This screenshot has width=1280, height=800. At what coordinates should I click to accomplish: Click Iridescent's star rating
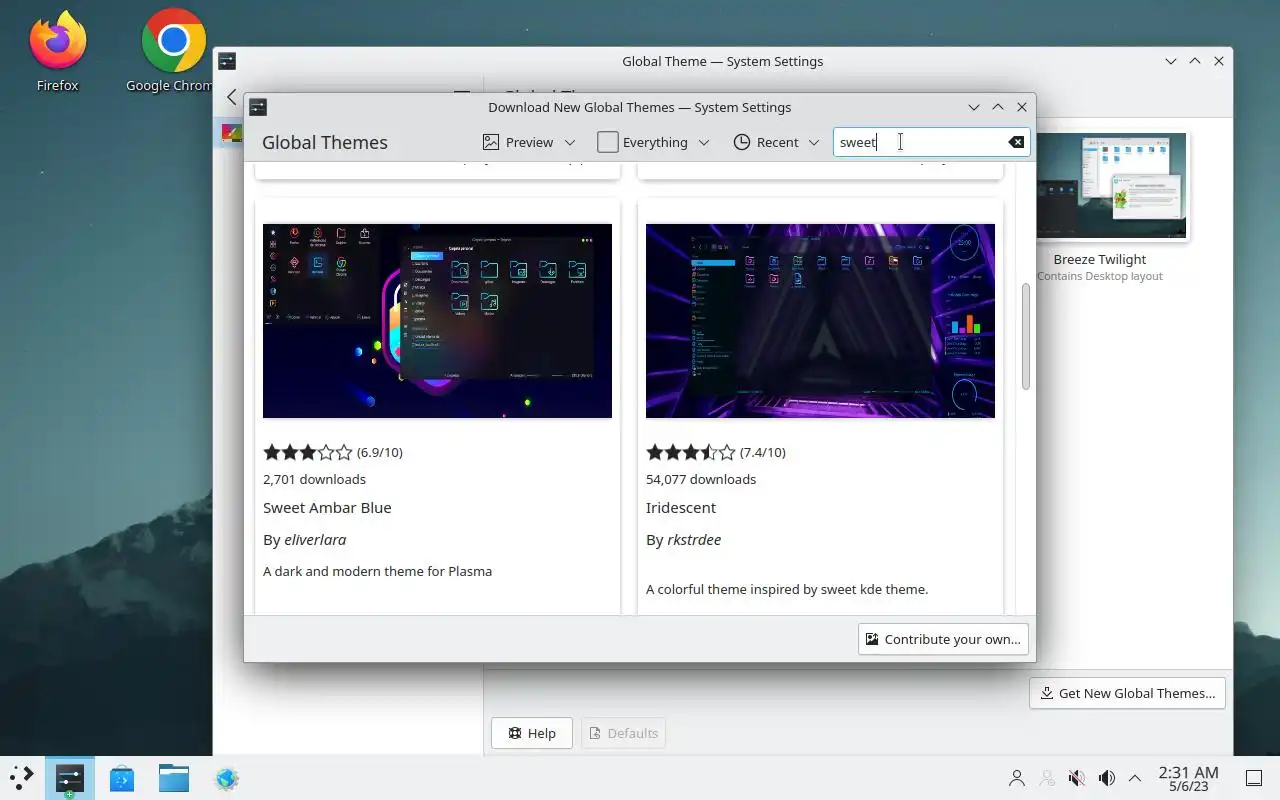tap(691, 452)
